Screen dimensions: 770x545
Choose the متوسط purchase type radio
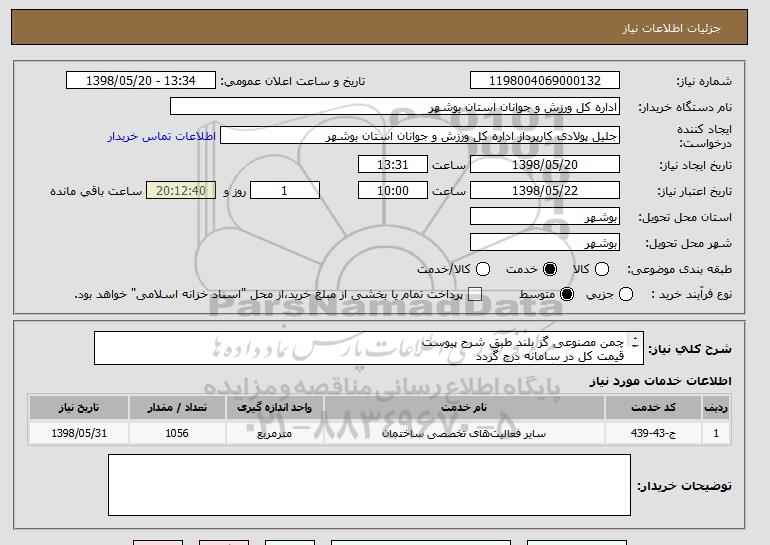pos(567,294)
